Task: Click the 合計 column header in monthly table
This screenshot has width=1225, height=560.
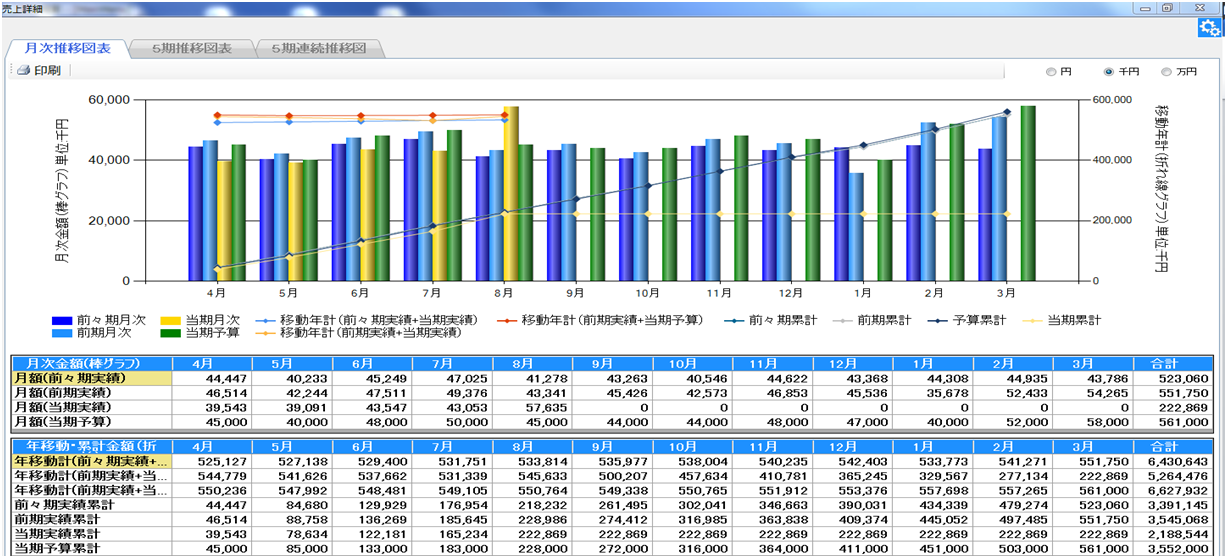Action: pos(1164,363)
